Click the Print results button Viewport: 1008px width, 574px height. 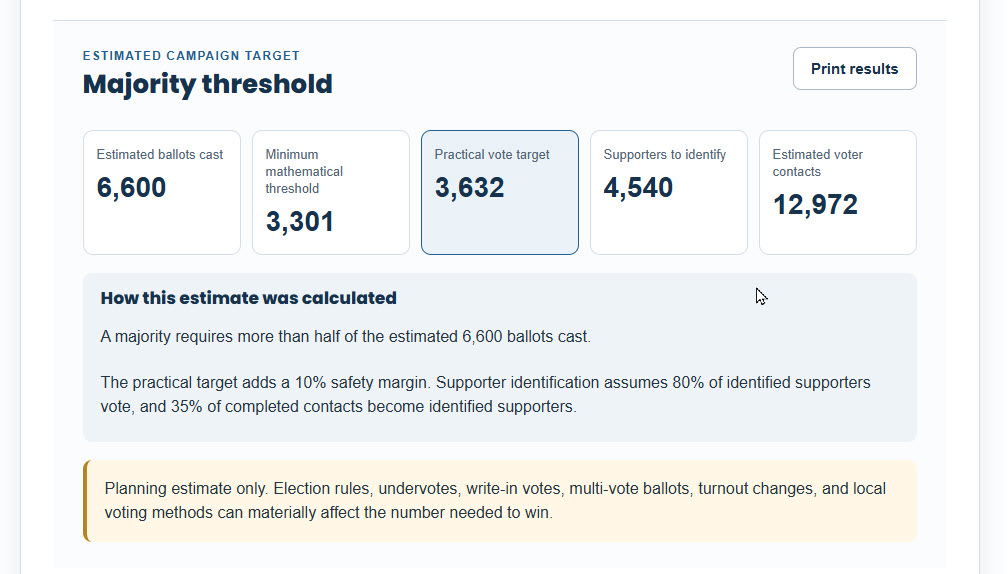point(854,69)
